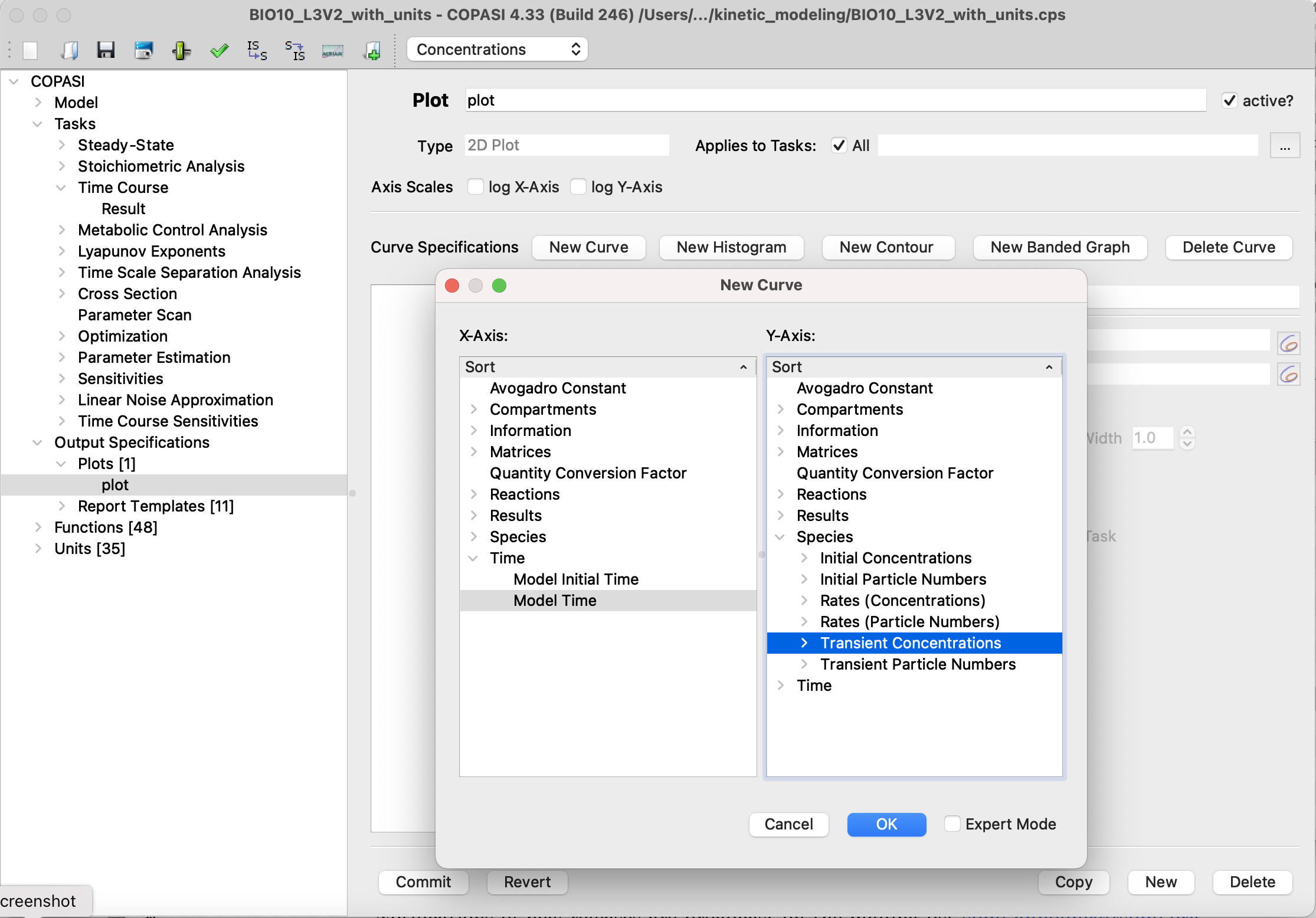Collapse Plots [1] node in sidebar

(x=61, y=464)
